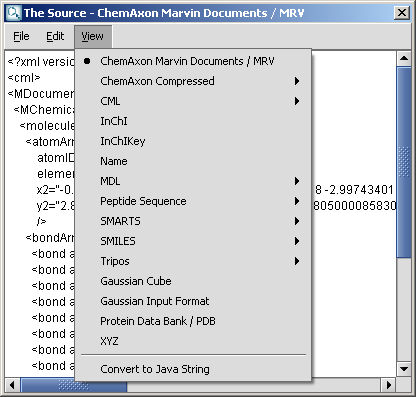The height and width of the screenshot is (397, 416).
Task: Choose Convert to Java String
Action: 193,369
